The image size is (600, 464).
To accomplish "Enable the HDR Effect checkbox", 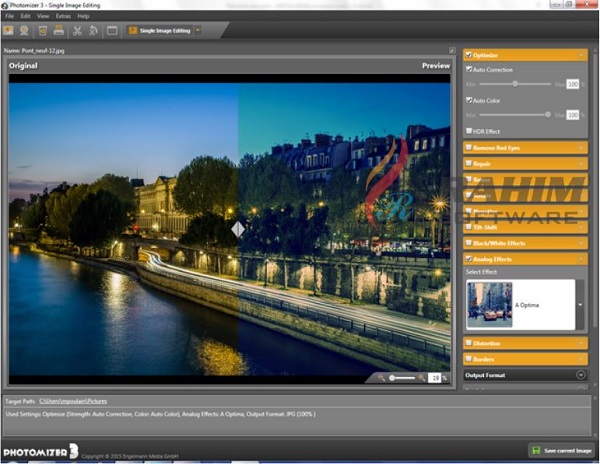I will (470, 130).
